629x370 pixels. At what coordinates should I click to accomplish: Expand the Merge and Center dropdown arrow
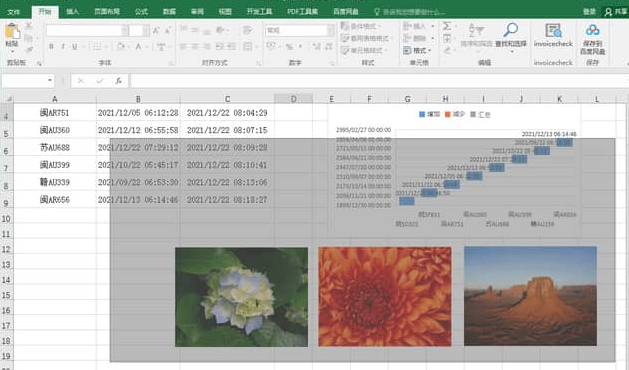(x=256, y=47)
